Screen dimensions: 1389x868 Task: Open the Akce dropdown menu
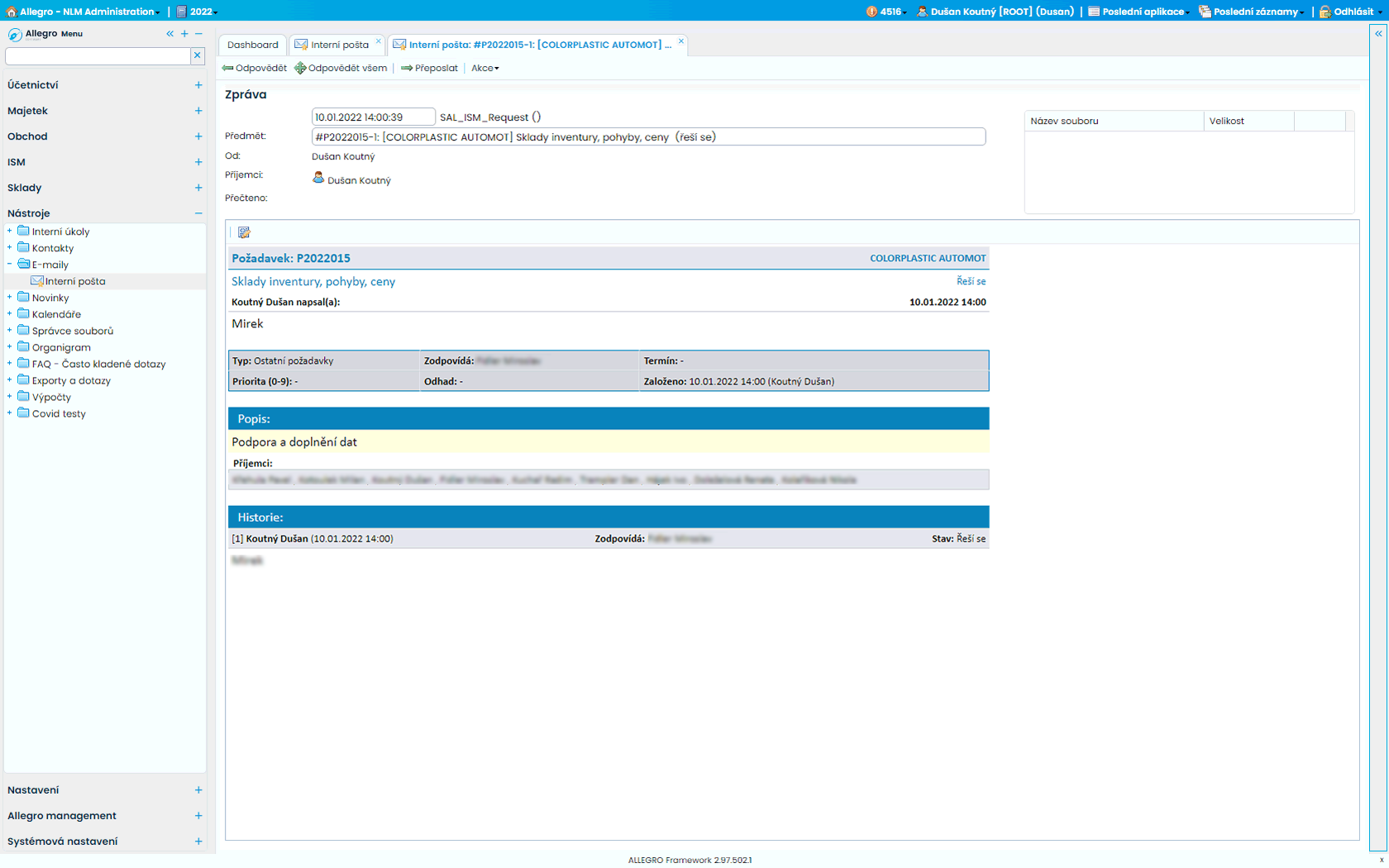484,68
